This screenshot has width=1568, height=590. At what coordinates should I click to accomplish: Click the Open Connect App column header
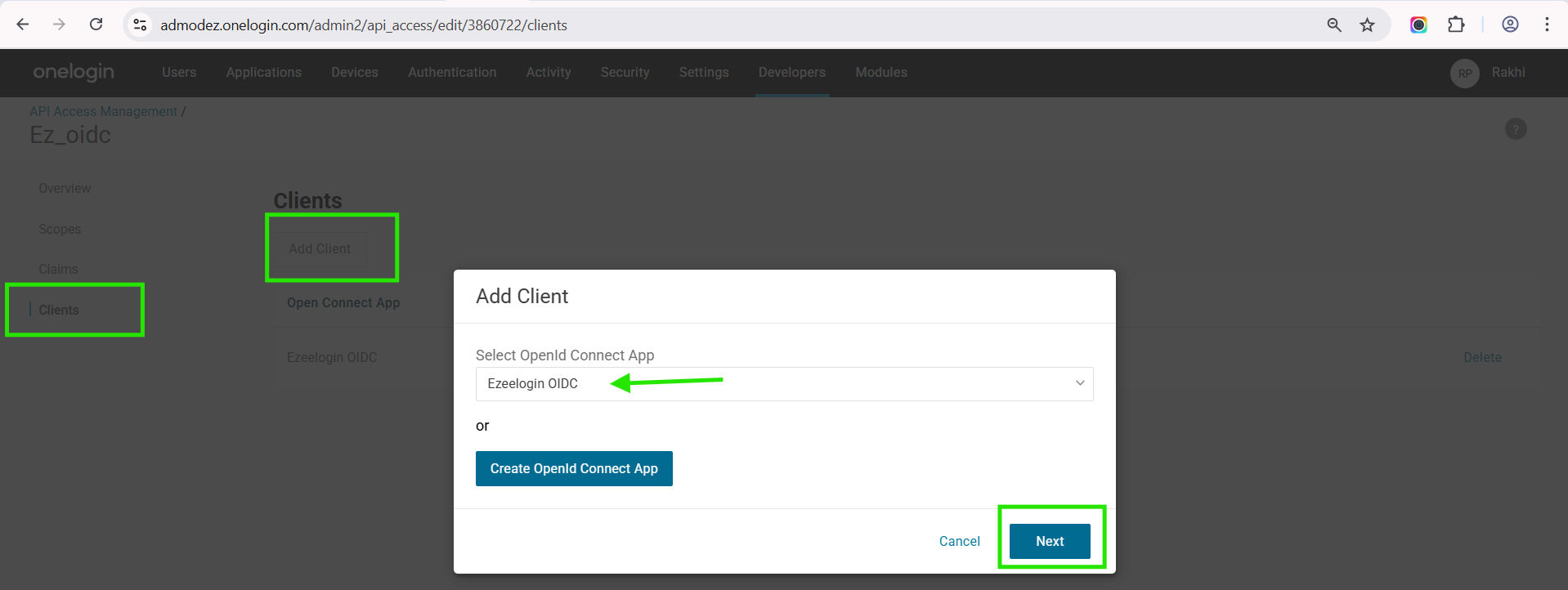click(343, 302)
